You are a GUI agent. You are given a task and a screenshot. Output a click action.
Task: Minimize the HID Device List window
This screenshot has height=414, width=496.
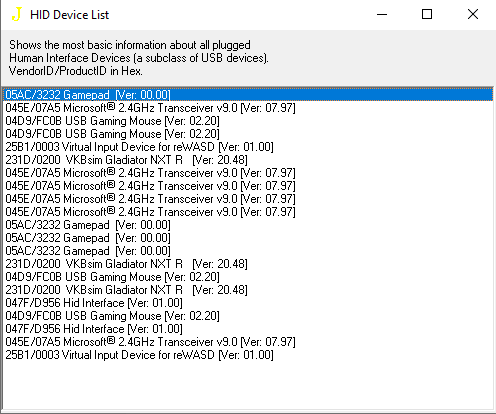coord(382,14)
